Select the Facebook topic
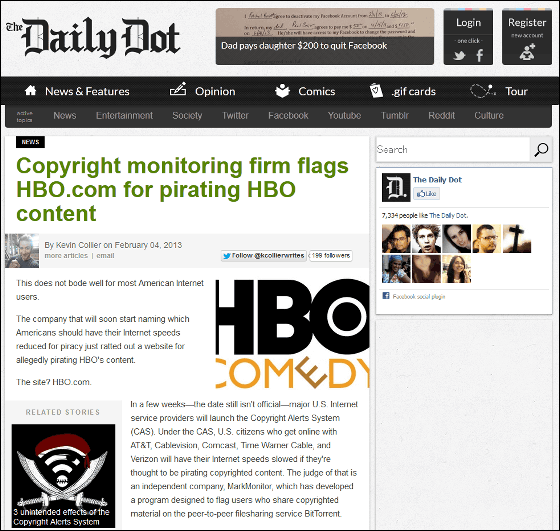This screenshot has height=531, width=560. (288, 115)
